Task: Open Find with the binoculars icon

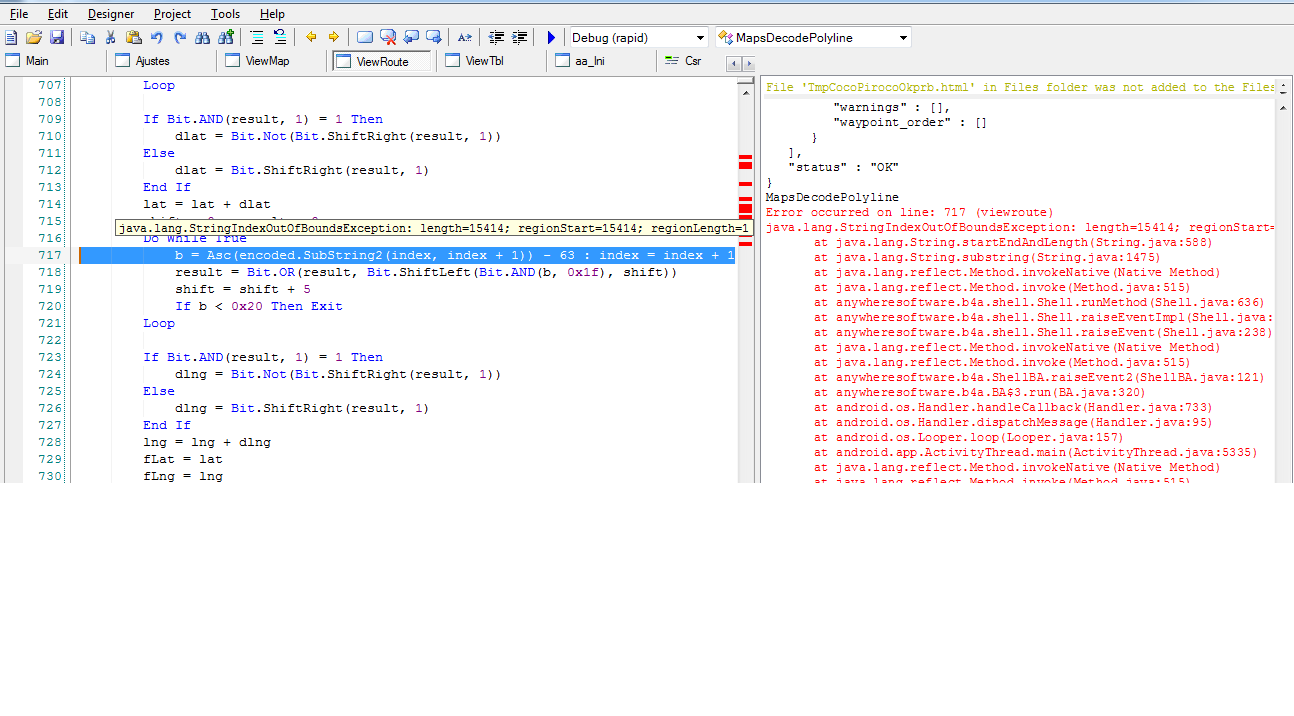Action: coord(203,37)
